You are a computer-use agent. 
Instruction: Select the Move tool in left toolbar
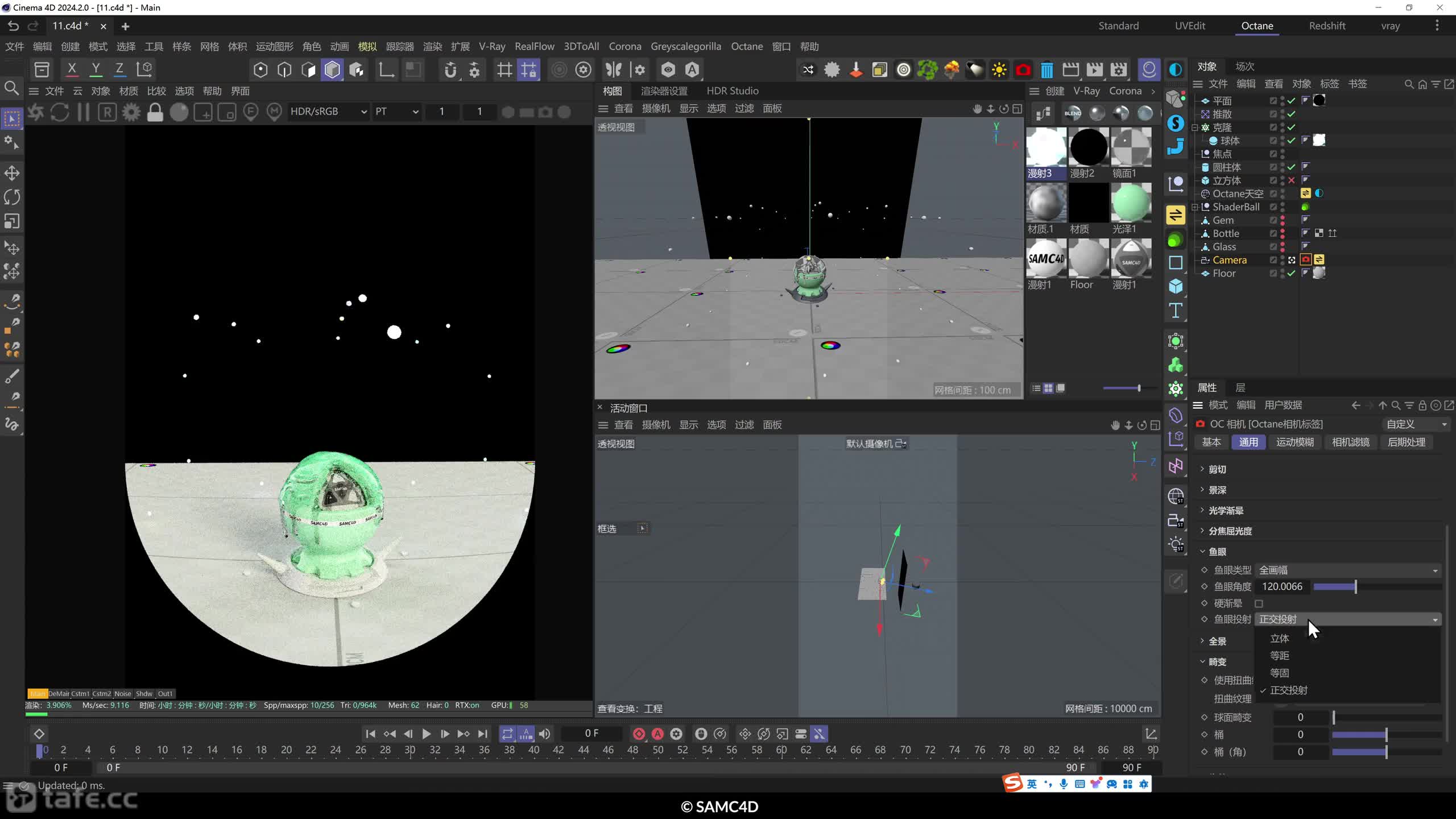(12, 173)
